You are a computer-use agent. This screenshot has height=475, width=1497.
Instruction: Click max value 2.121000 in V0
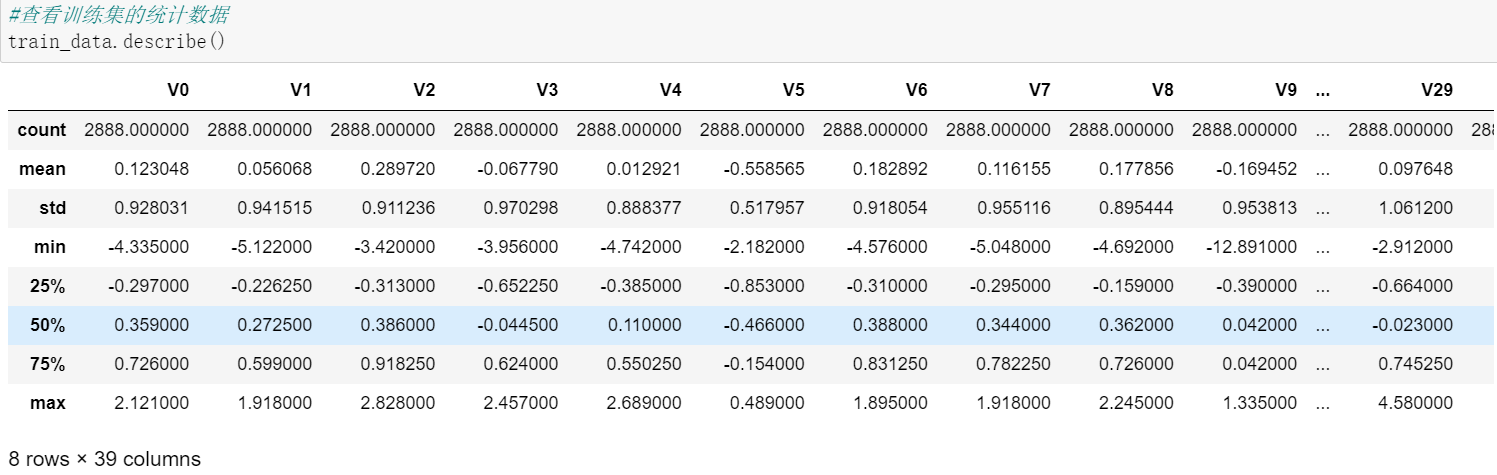tap(152, 403)
